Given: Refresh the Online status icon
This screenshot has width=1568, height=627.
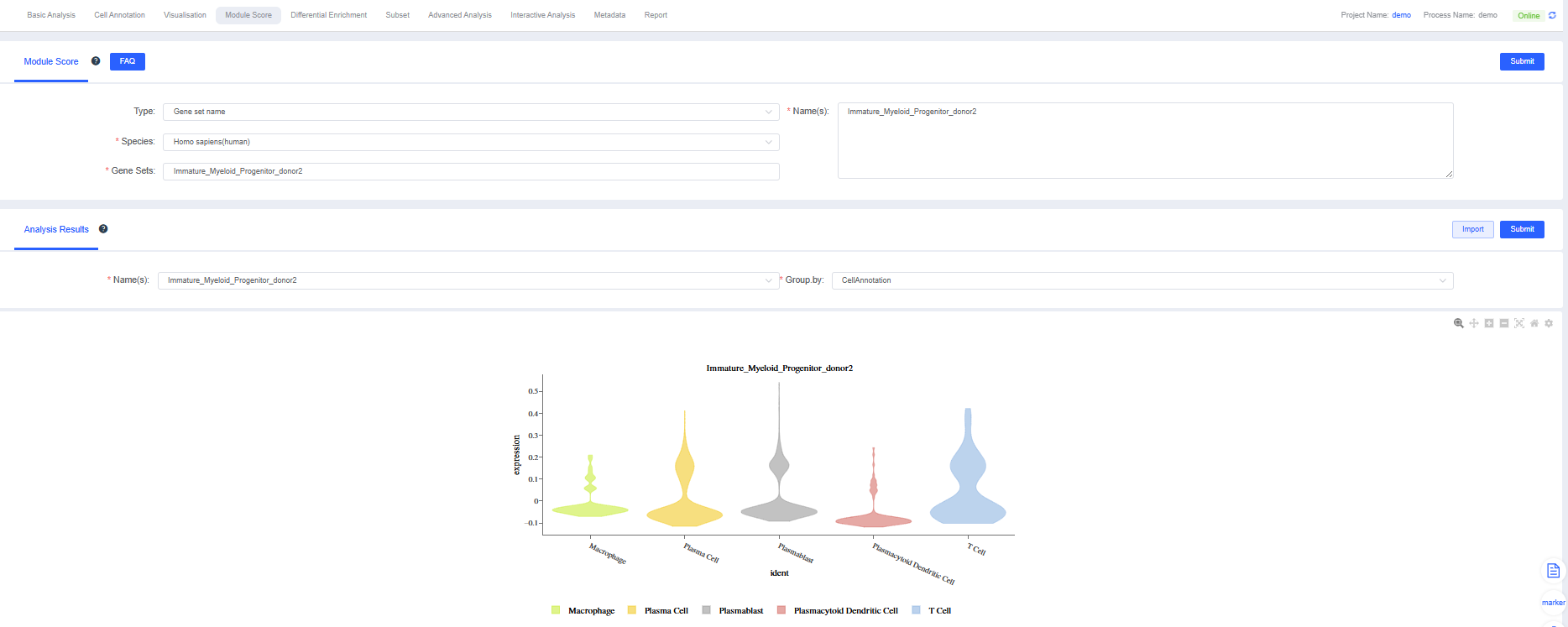Looking at the screenshot, I should click(1552, 15).
